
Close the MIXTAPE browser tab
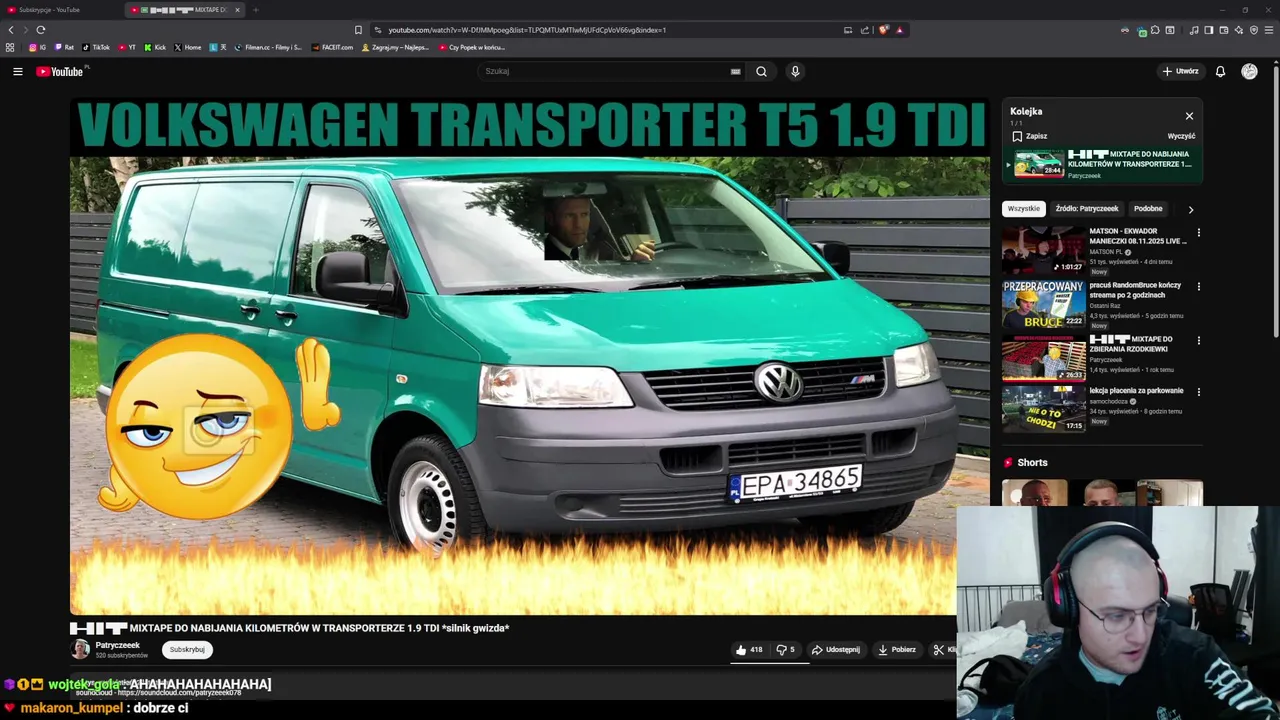(237, 10)
